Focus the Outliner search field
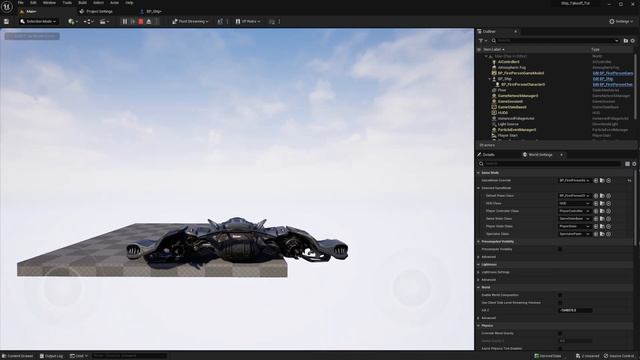 (555, 40)
